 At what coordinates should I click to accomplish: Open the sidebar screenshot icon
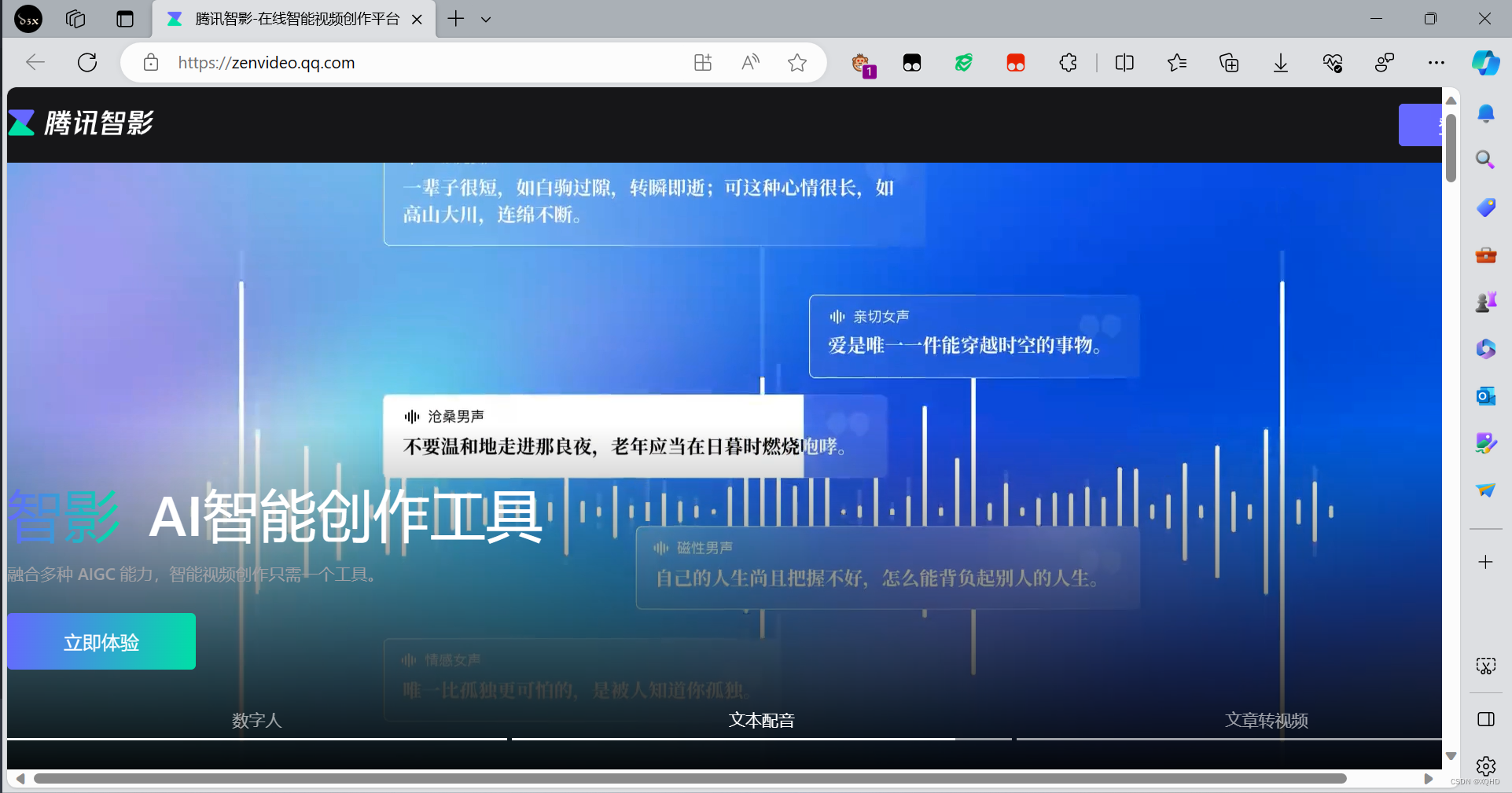click(1485, 666)
